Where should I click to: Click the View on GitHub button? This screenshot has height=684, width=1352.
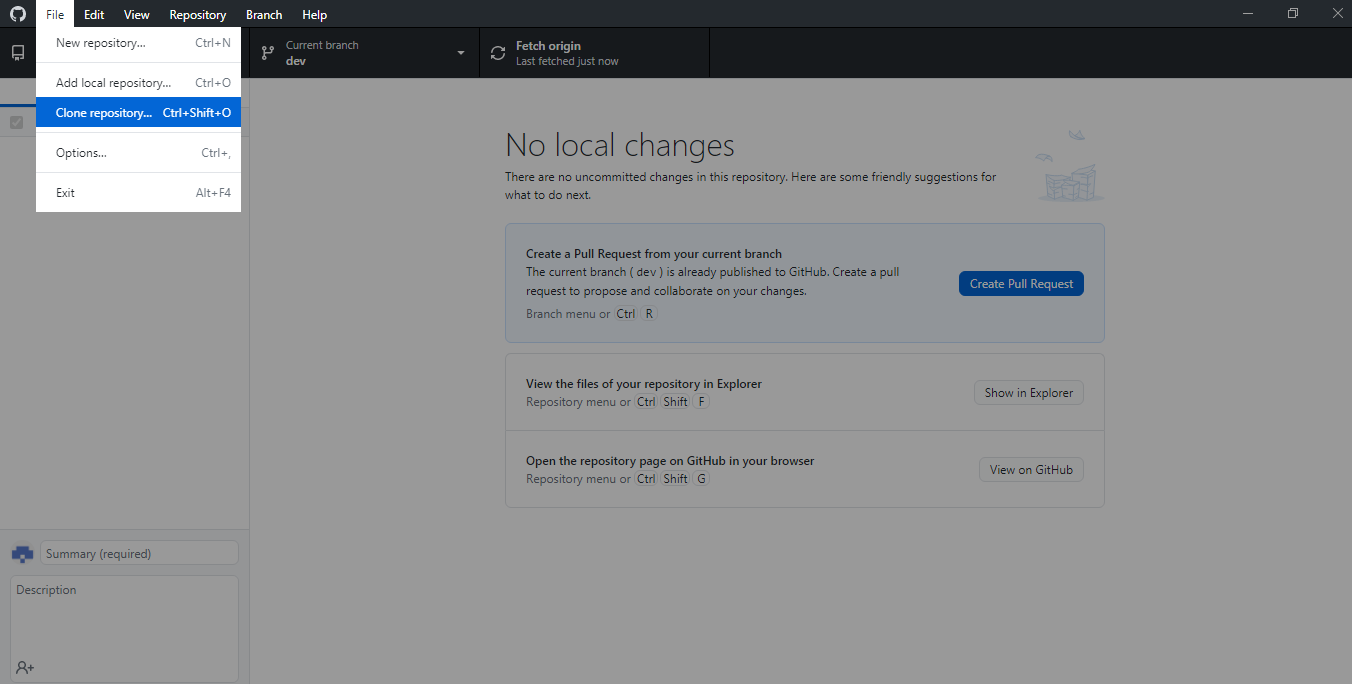[x=1030, y=470]
